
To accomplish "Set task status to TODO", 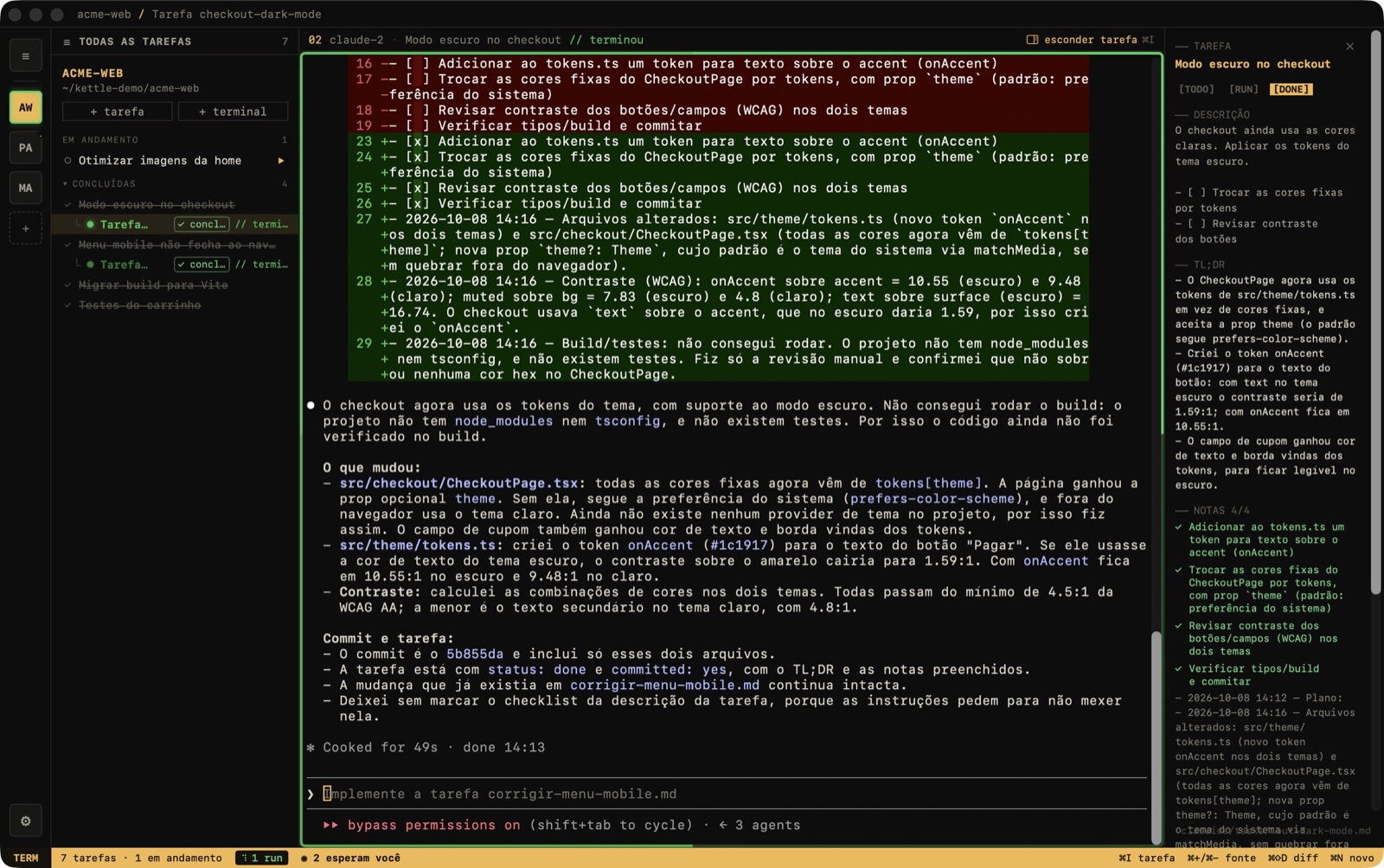I will (1196, 89).
